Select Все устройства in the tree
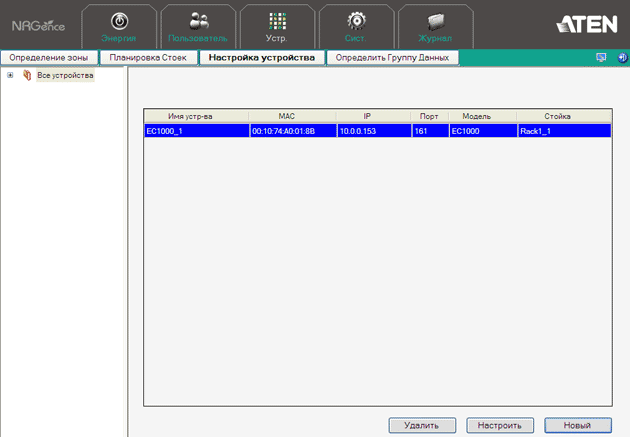 point(65,76)
